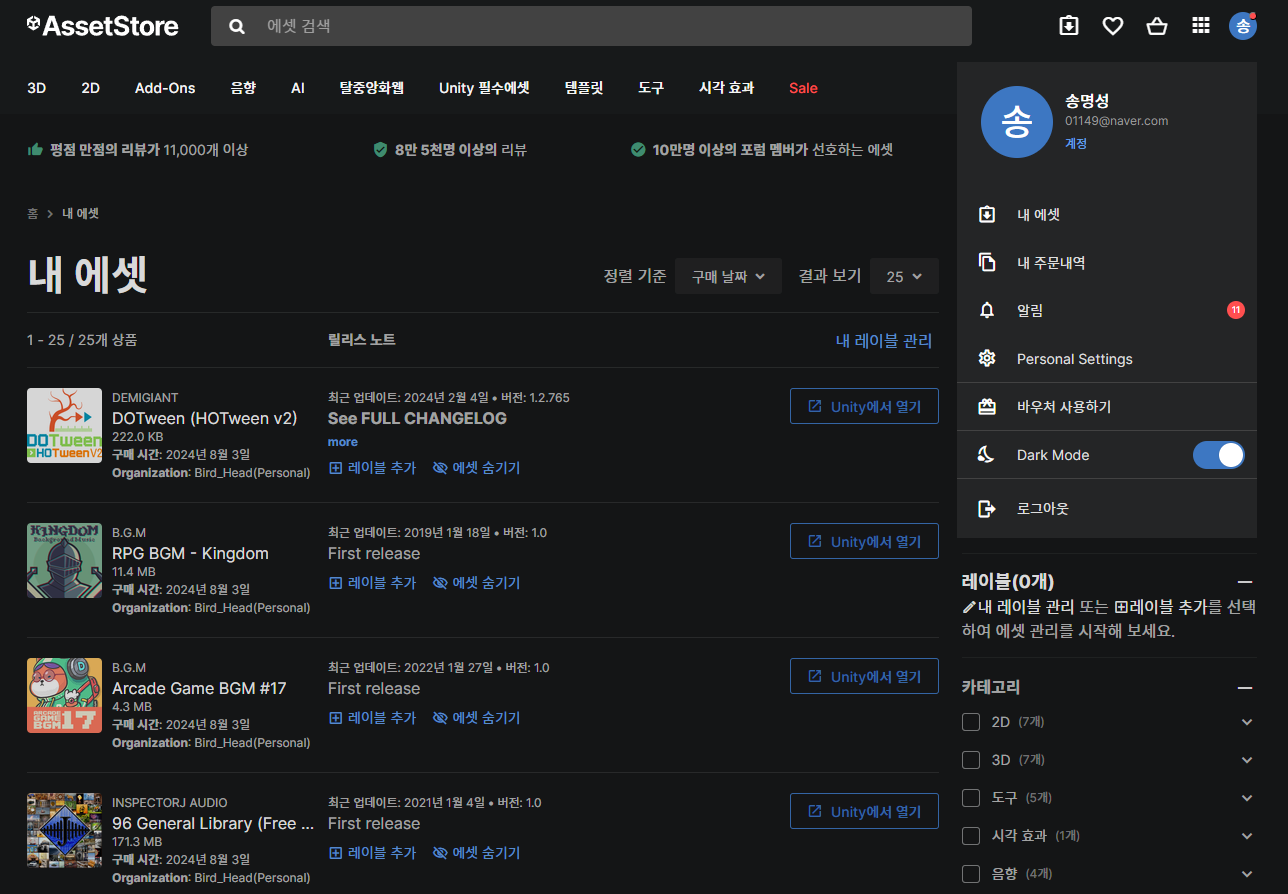Add label icon for DOTween asset

pos(336,468)
